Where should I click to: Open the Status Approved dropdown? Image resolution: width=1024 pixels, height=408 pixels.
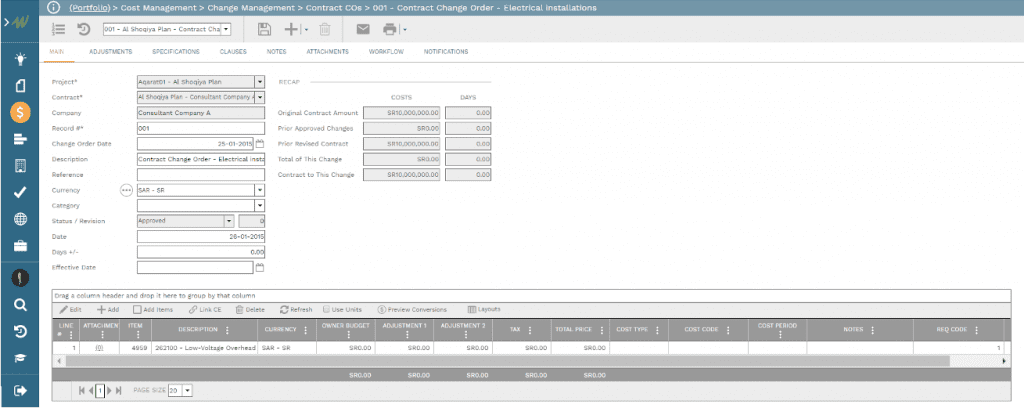coord(229,221)
